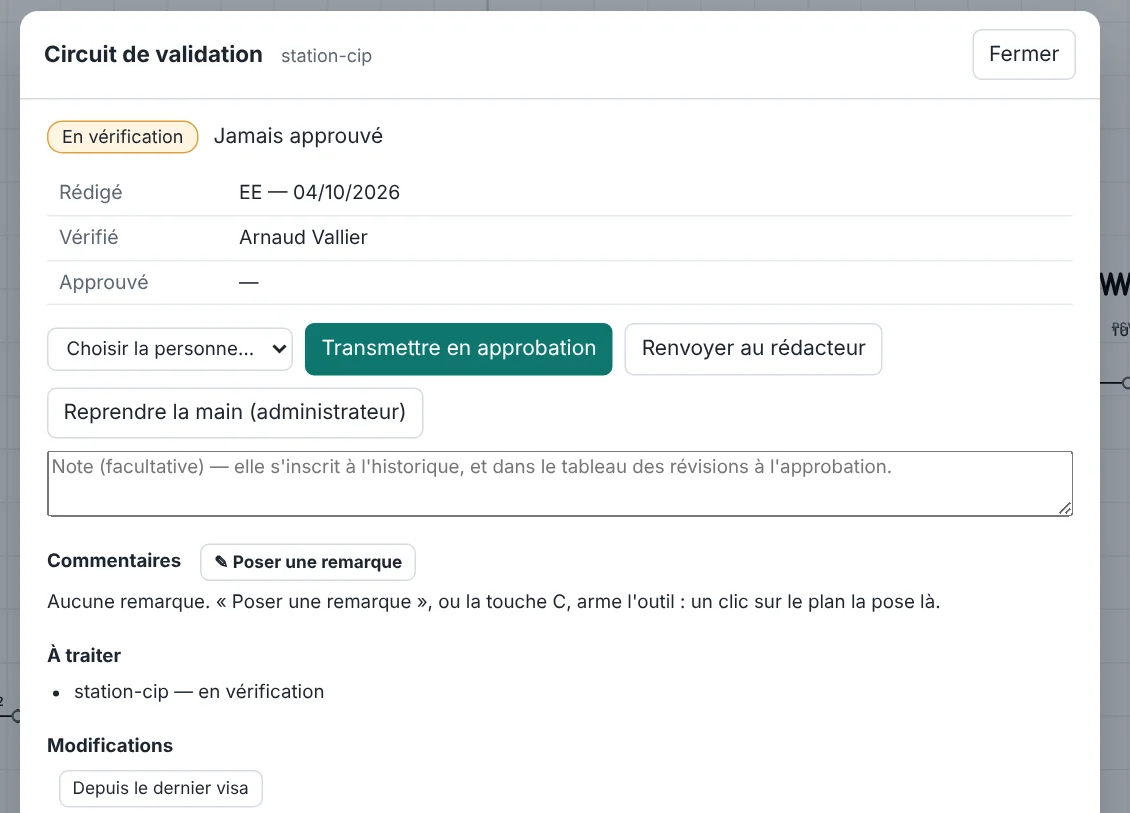Click Renvoyer au rédacteur button

coord(753,349)
